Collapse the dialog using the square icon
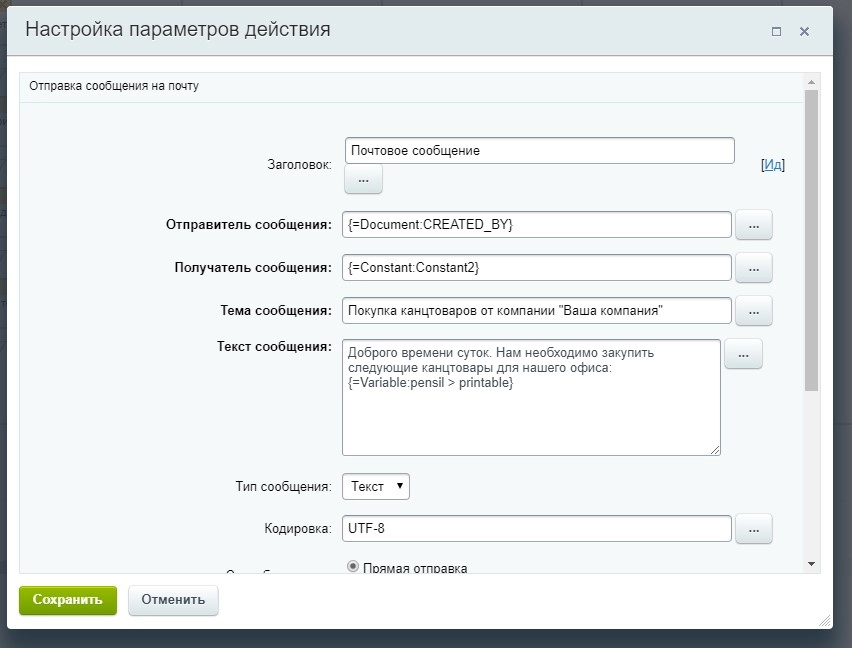 coord(775,31)
